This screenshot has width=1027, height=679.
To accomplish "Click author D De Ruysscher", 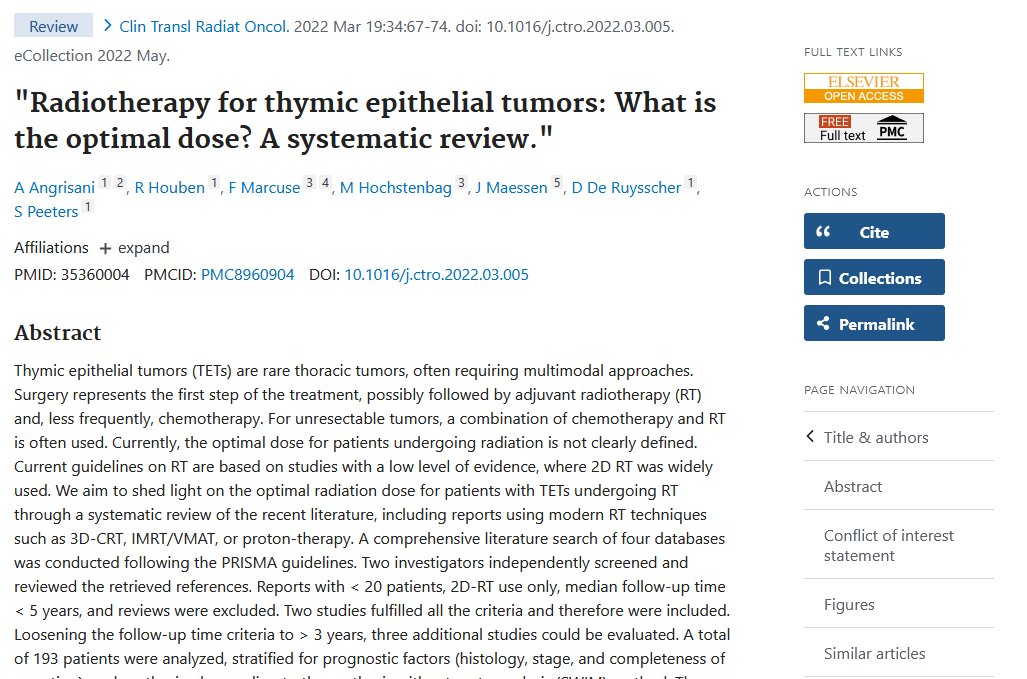I will tap(626, 188).
